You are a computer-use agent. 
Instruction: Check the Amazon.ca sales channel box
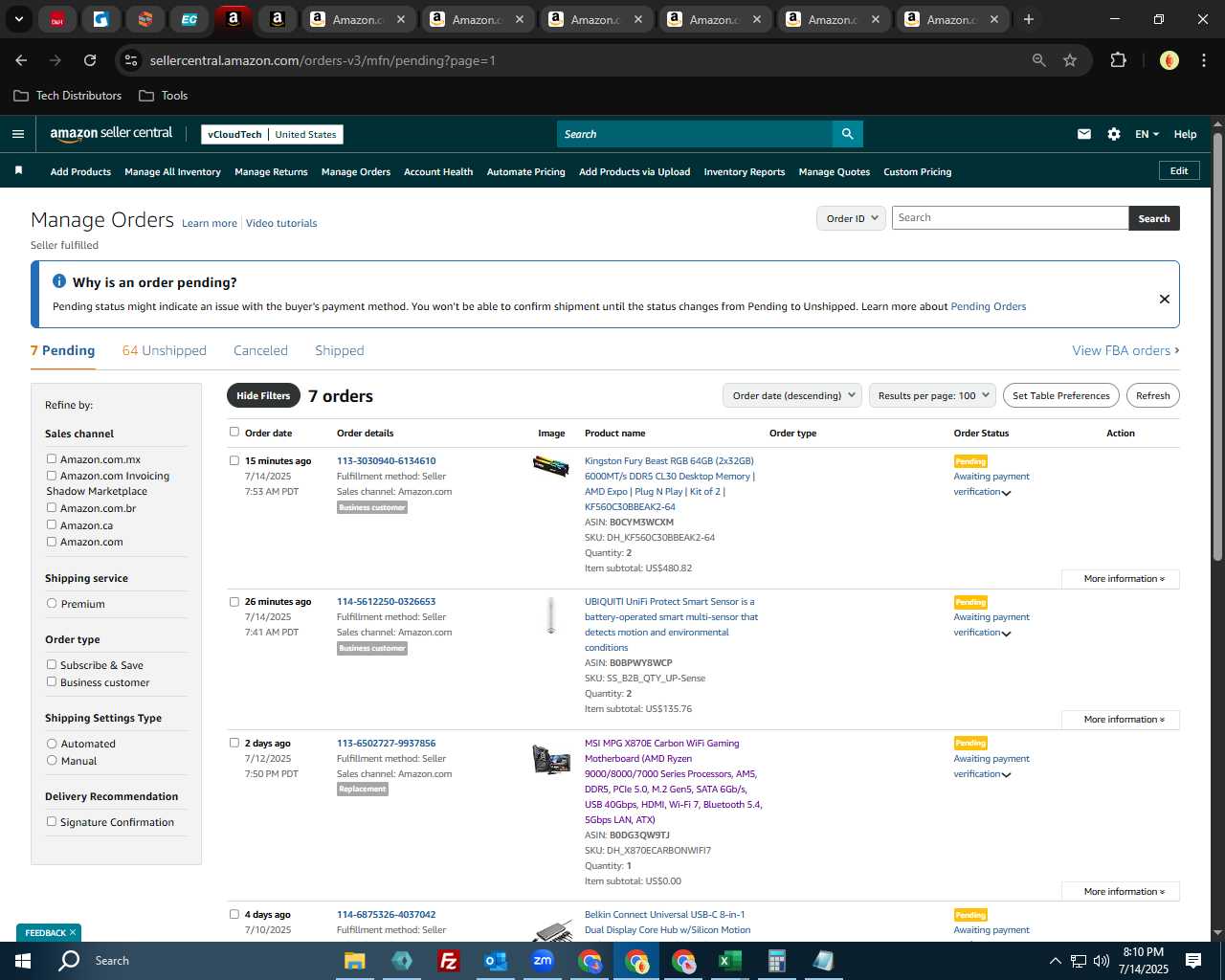(52, 525)
